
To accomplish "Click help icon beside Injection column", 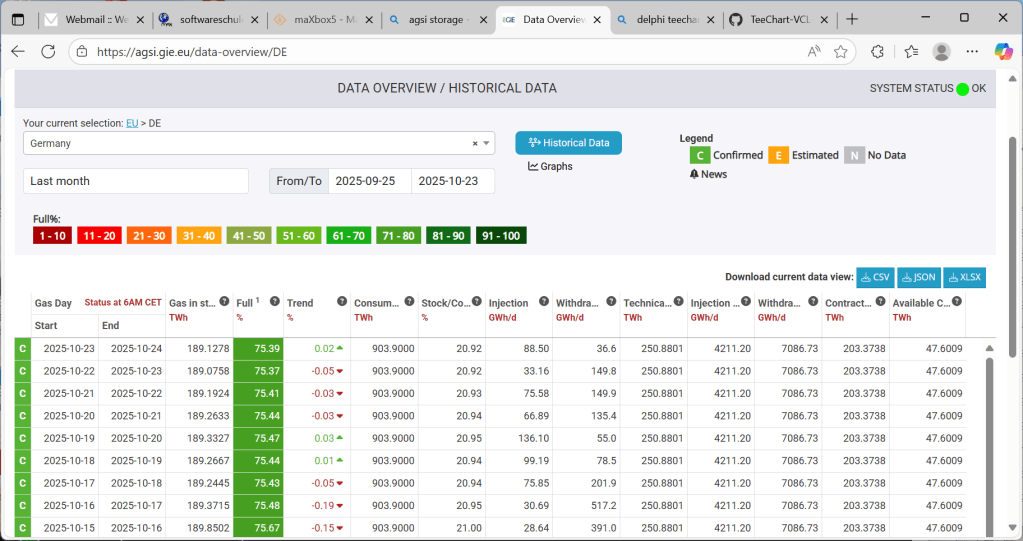I will [x=543, y=301].
